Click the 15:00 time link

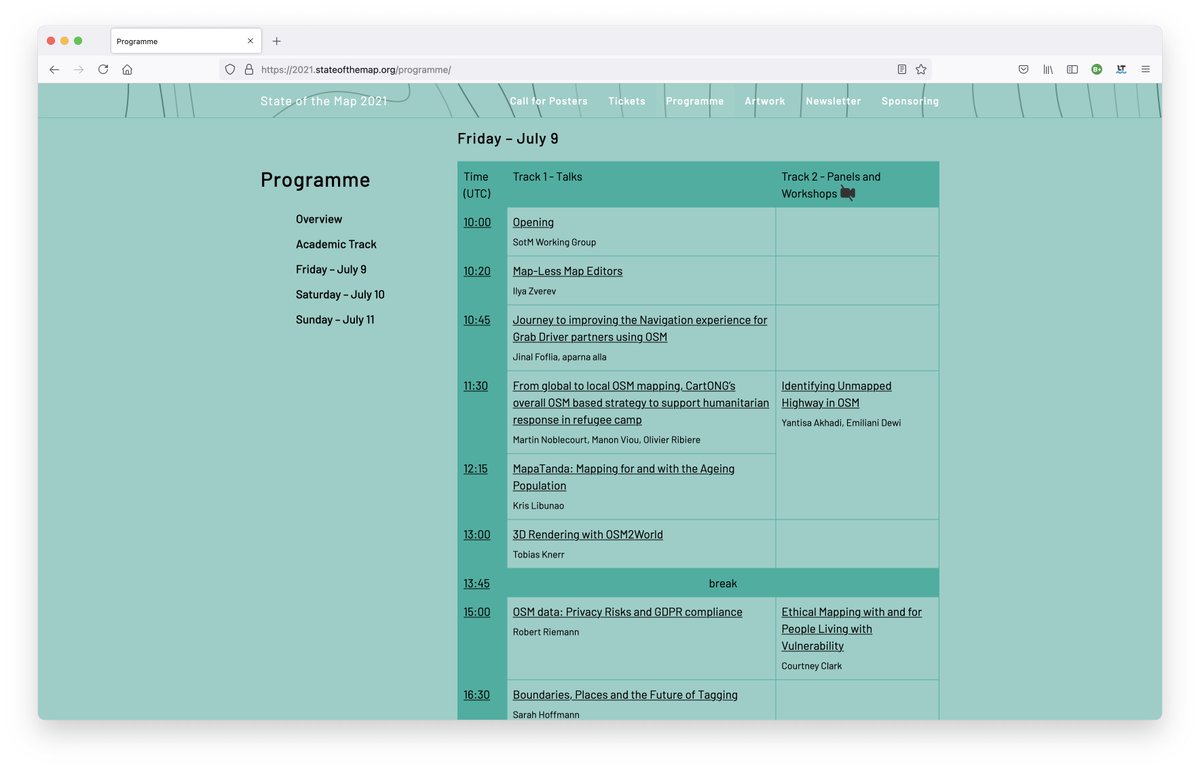[477, 612]
